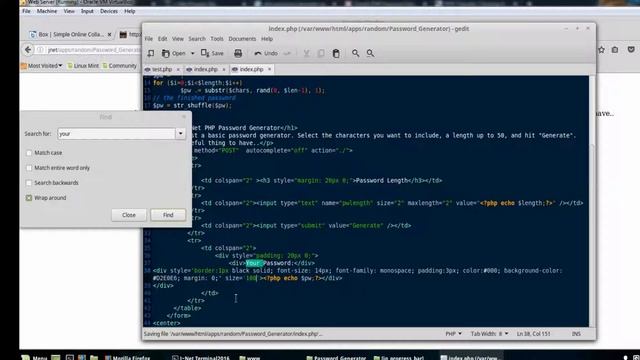Click Firefox bookmarks list icon
This screenshot has height=360, width=640.
[x=615, y=50]
